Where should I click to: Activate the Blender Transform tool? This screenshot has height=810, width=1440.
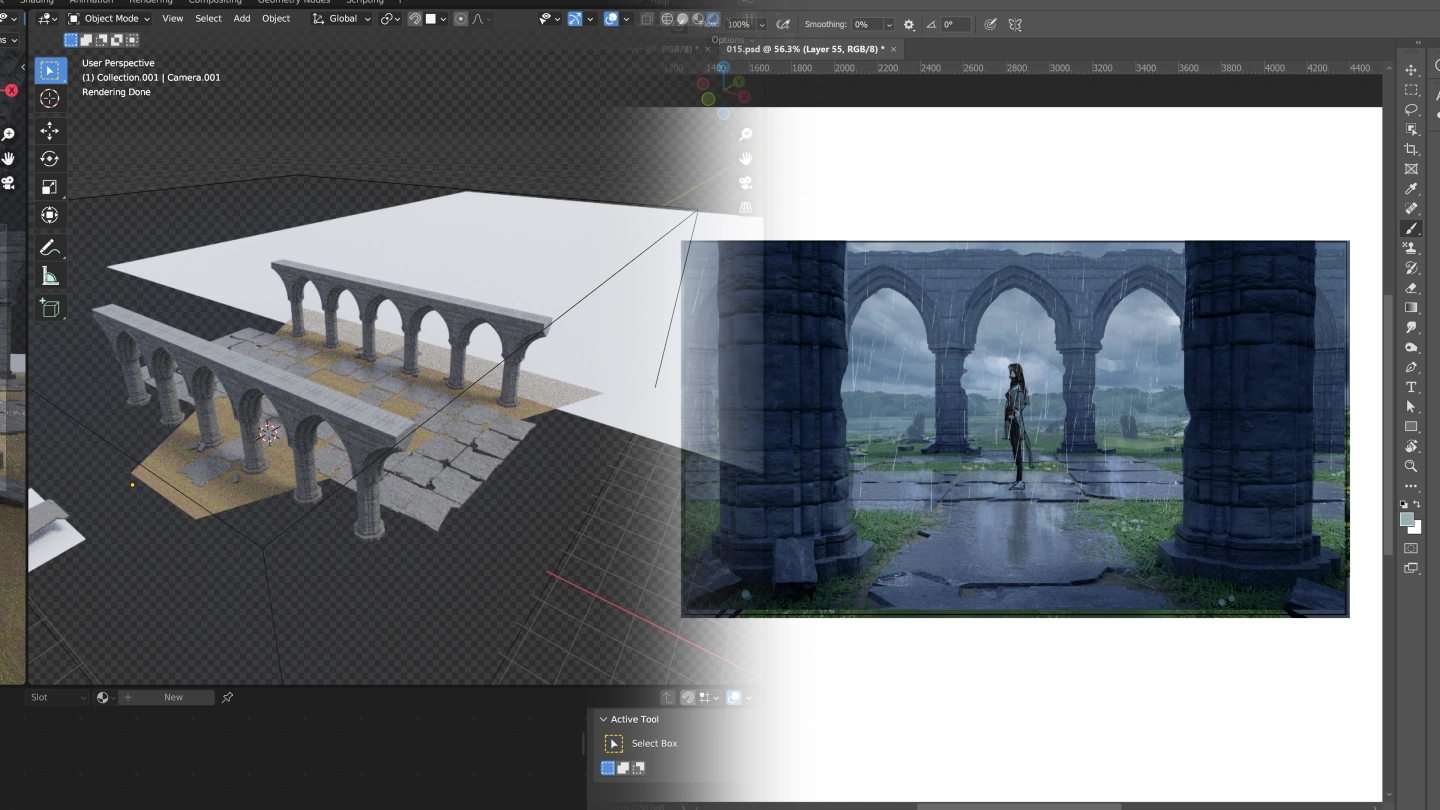point(50,215)
